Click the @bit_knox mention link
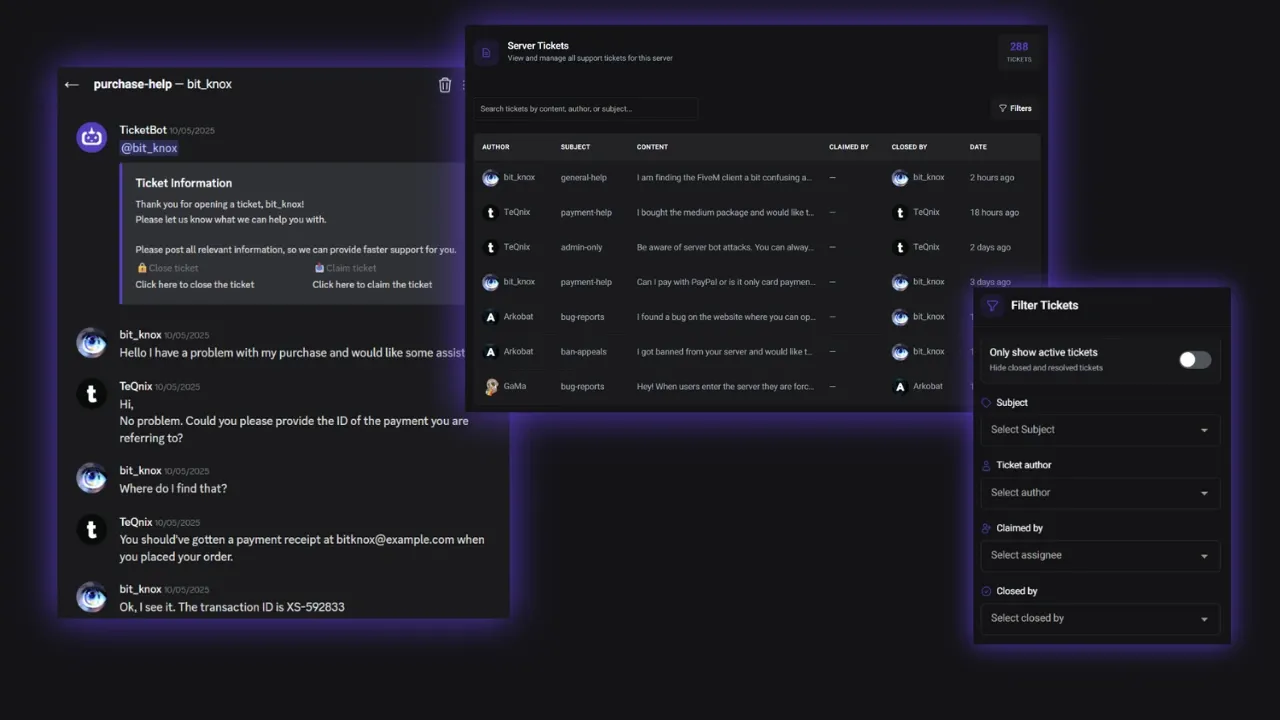1280x720 pixels. coord(149,148)
